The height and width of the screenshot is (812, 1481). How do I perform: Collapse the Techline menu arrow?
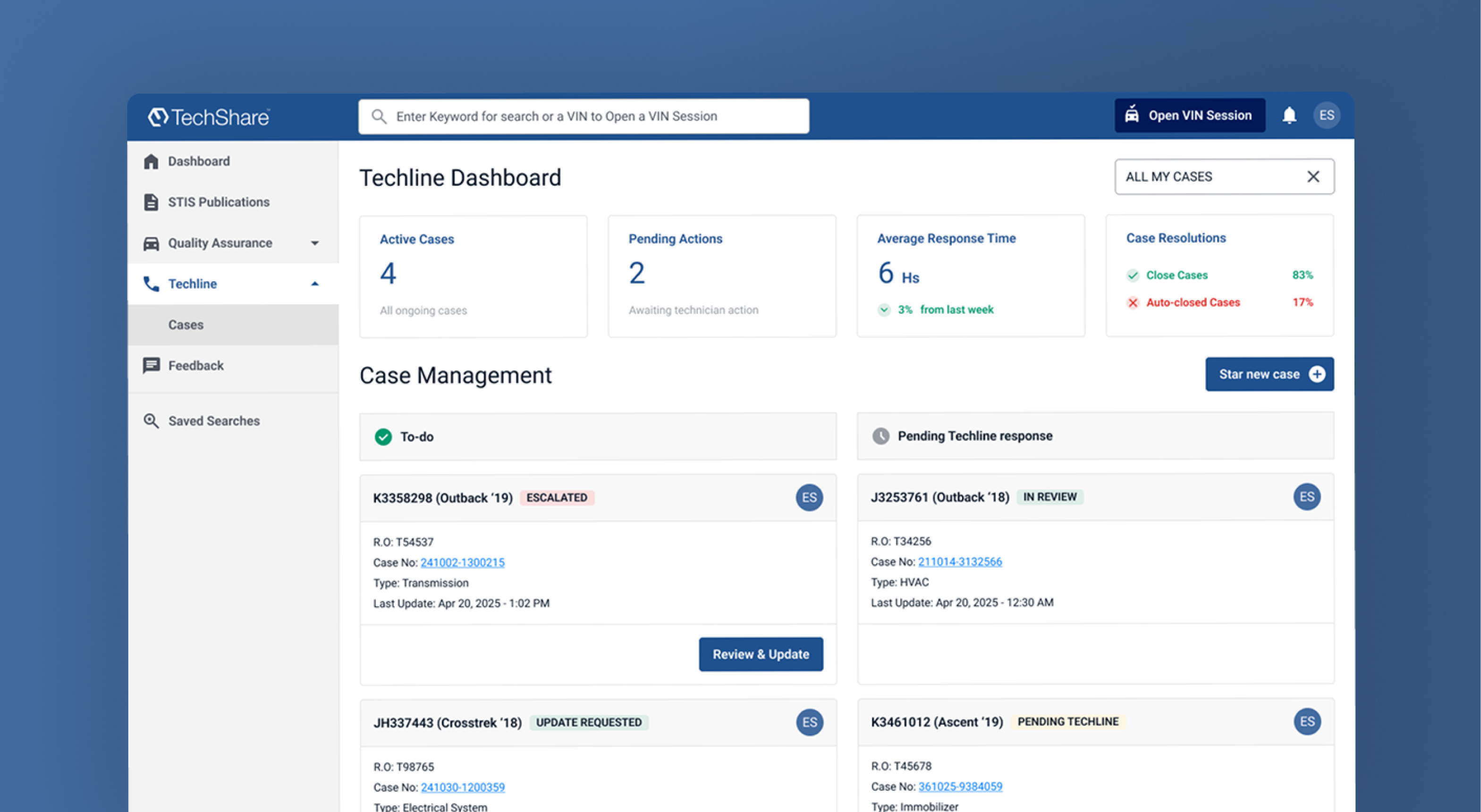315,284
